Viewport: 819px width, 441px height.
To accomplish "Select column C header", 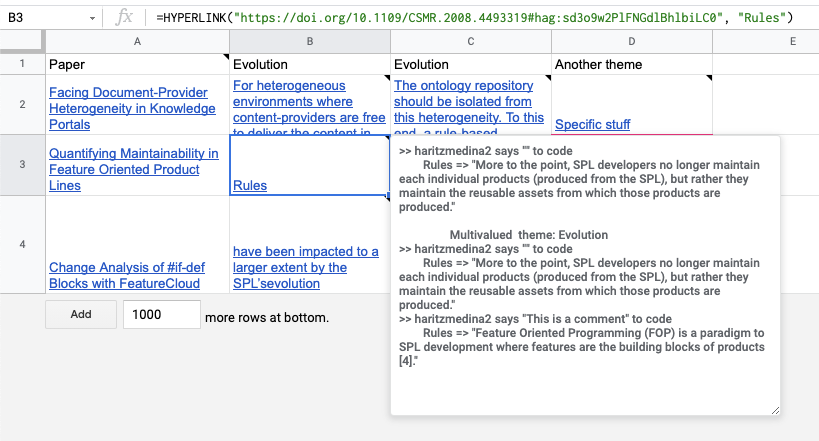I will point(471,41).
